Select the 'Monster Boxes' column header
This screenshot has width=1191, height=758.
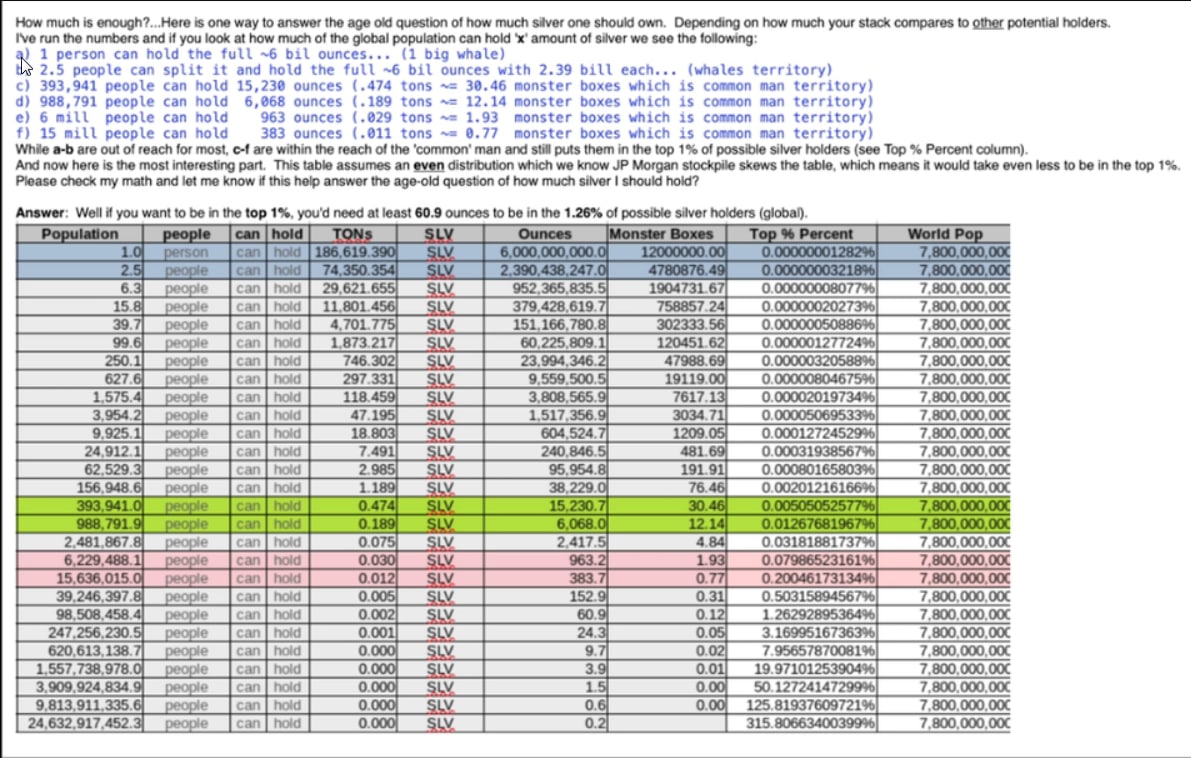[667, 234]
